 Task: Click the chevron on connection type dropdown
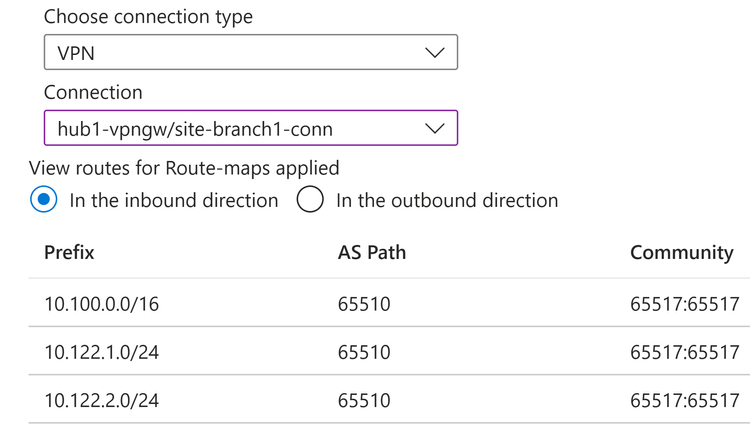point(435,53)
